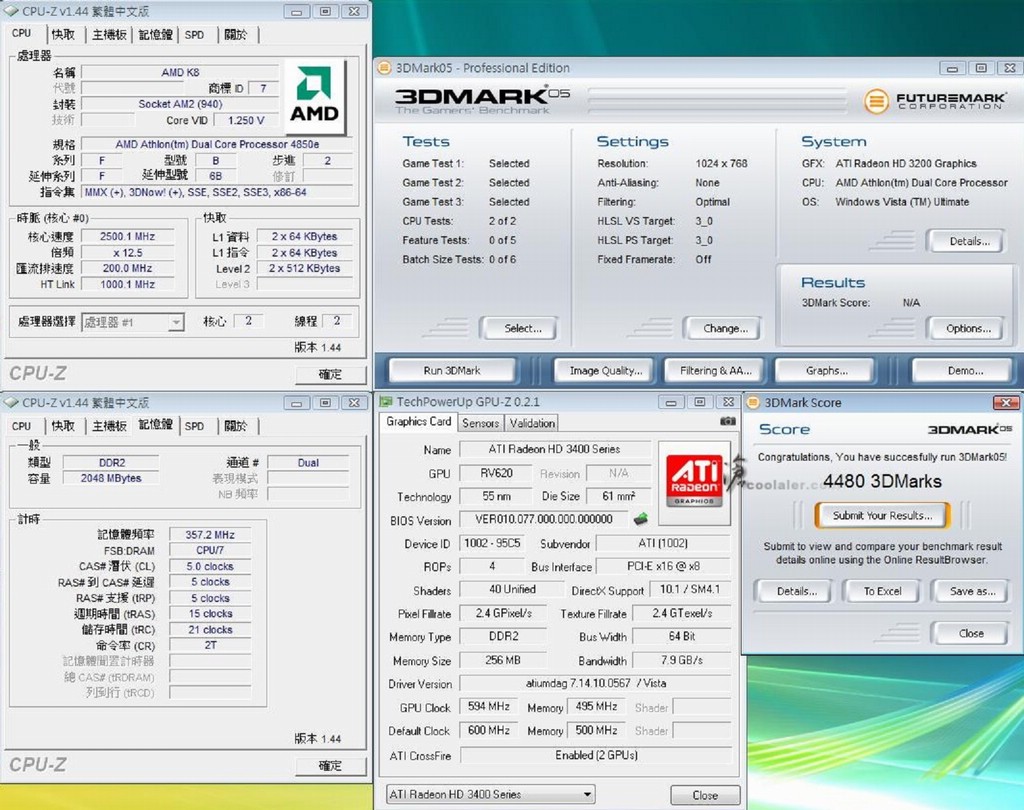
Task: Click Run 3DMark to start the benchmark
Action: tap(452, 370)
